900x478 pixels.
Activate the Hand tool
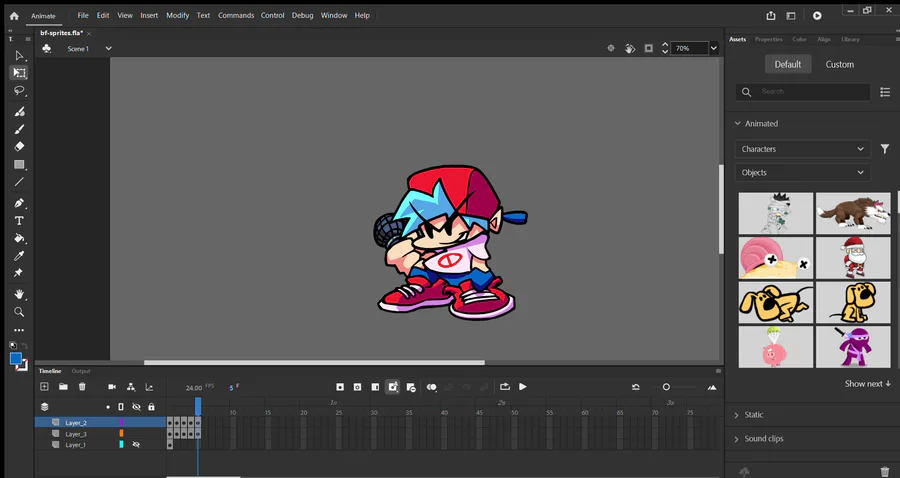click(x=19, y=294)
